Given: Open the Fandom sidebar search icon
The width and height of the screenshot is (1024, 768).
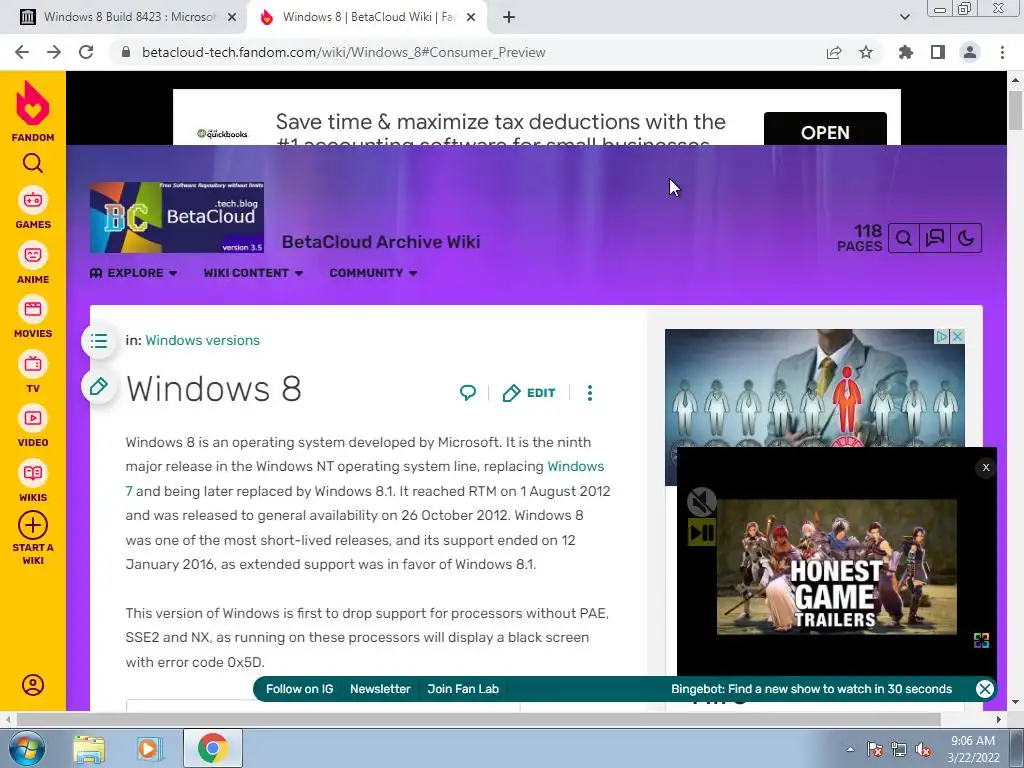Looking at the screenshot, I should point(33,163).
